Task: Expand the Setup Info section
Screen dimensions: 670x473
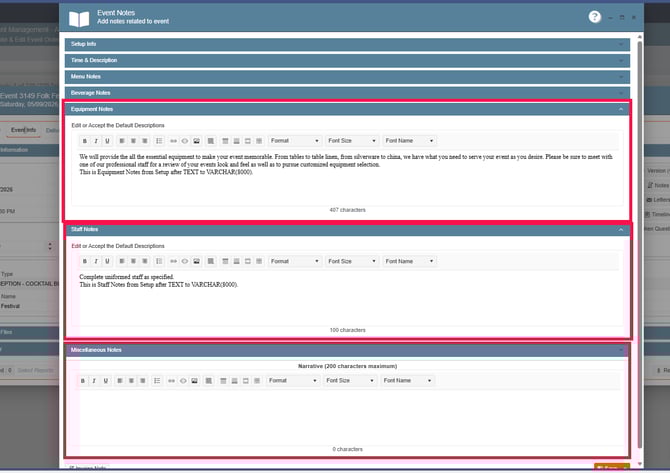Action: pyautogui.click(x=346, y=44)
